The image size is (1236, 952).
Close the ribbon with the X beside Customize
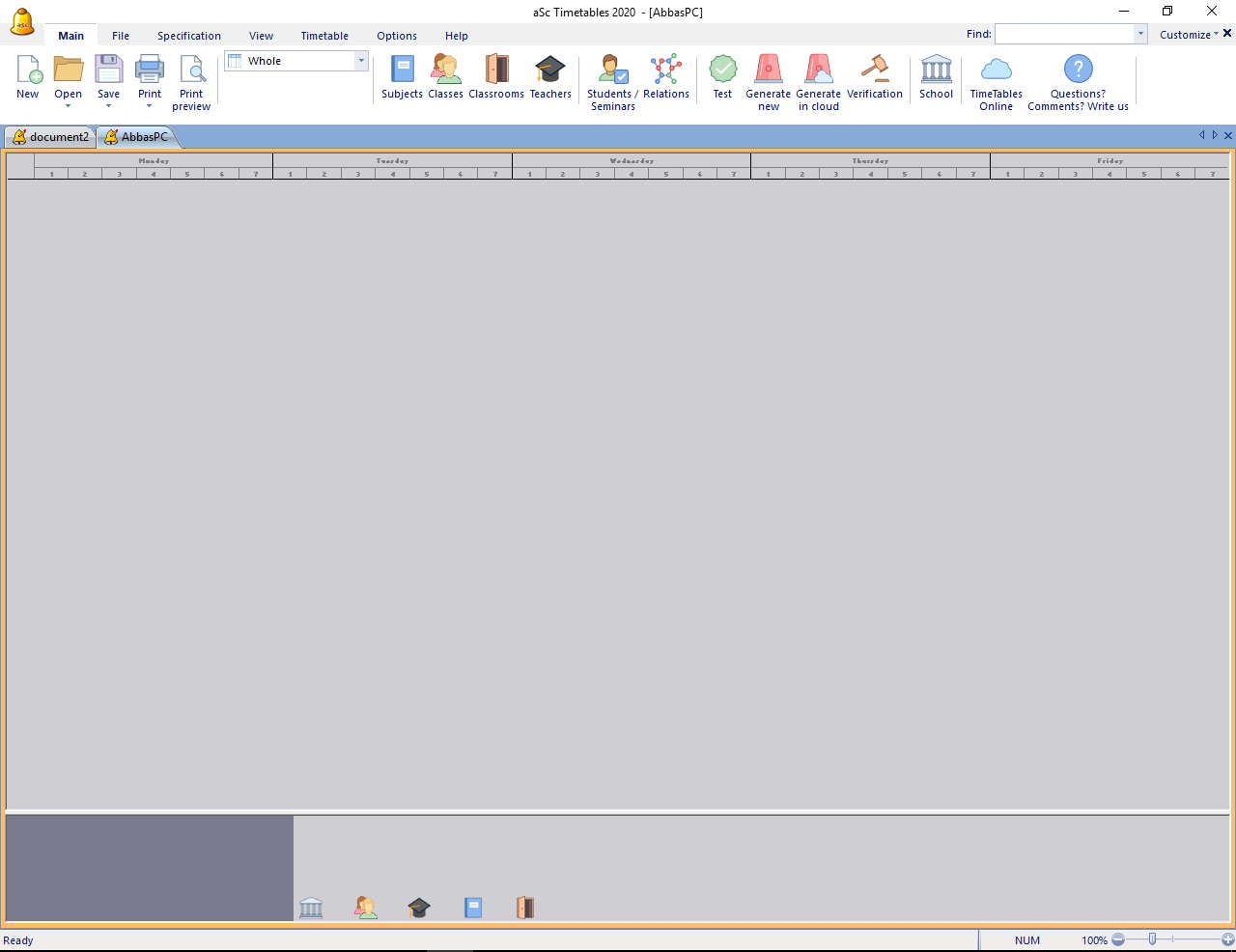(1227, 33)
